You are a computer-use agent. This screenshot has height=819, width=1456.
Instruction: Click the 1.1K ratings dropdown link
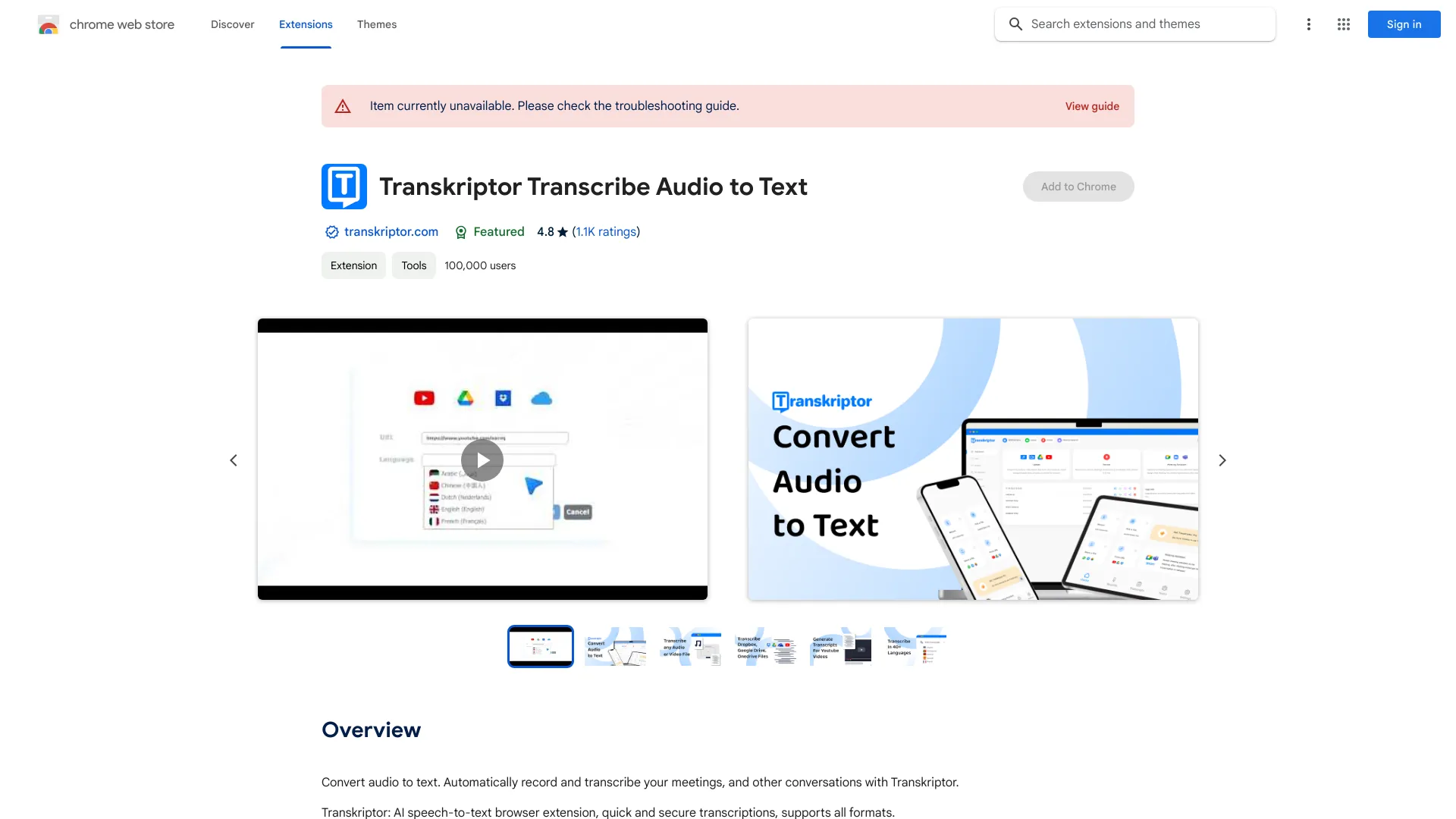click(605, 231)
